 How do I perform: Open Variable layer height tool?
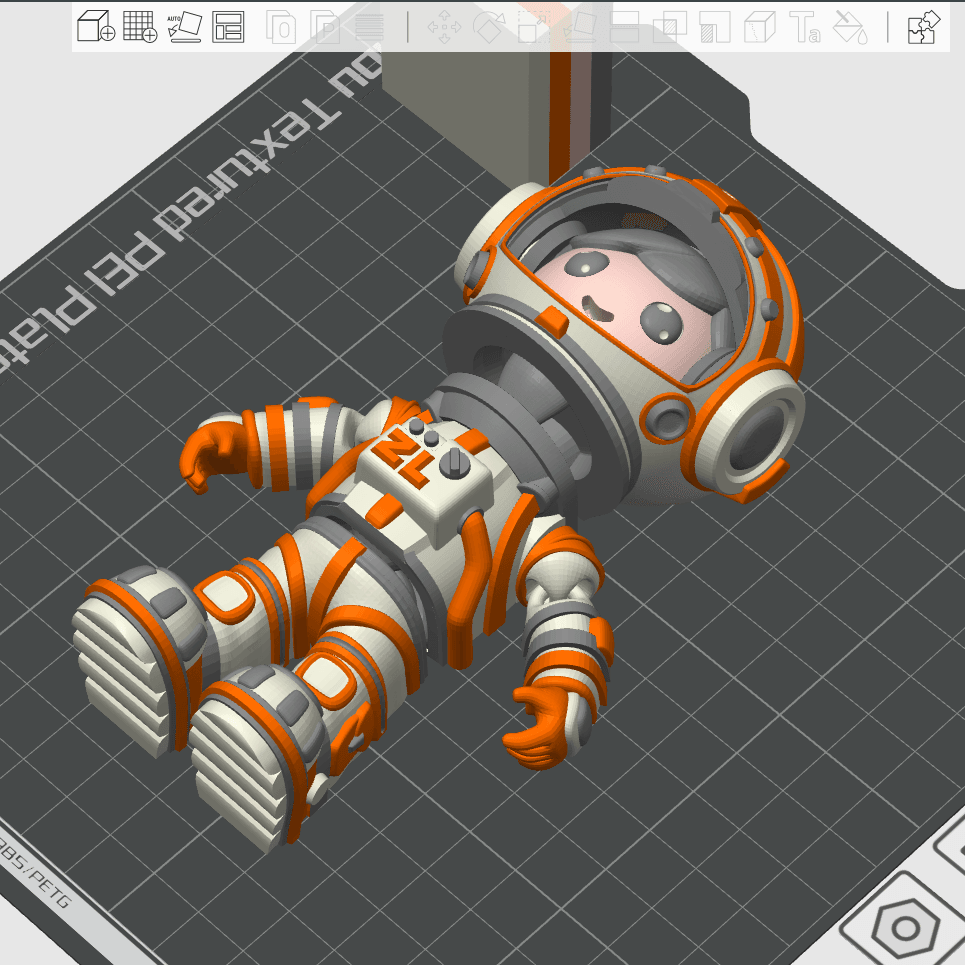tap(369, 27)
